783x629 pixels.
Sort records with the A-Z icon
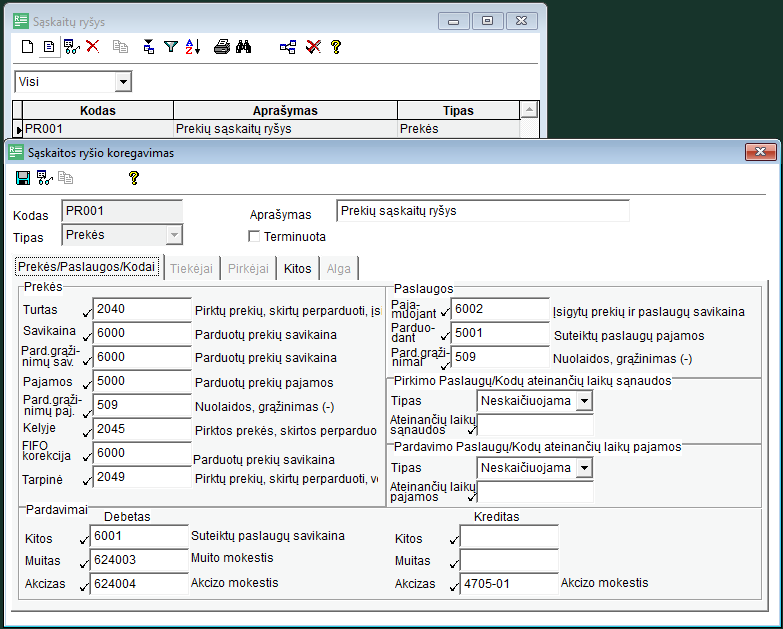(193, 46)
